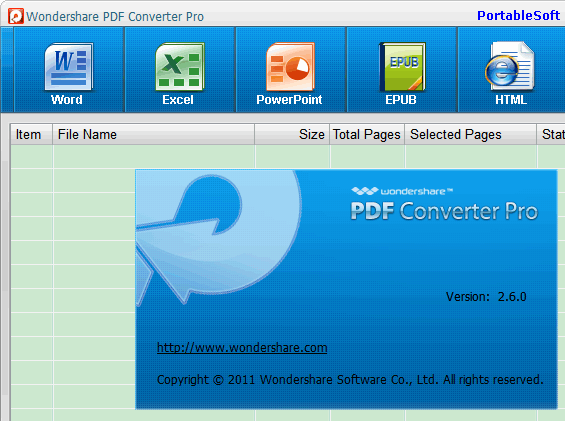
Task: Click the Selected Pages column header
Action: coord(471,134)
